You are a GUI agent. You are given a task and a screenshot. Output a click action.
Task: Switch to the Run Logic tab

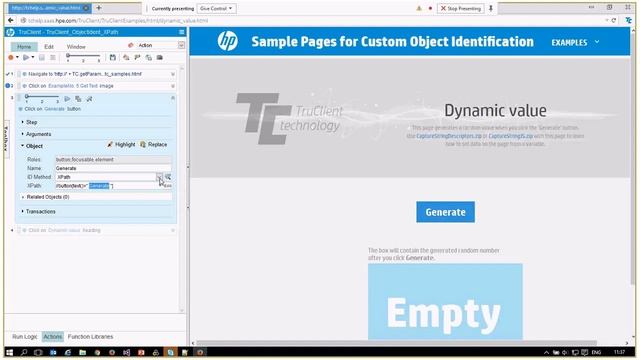click(24, 337)
